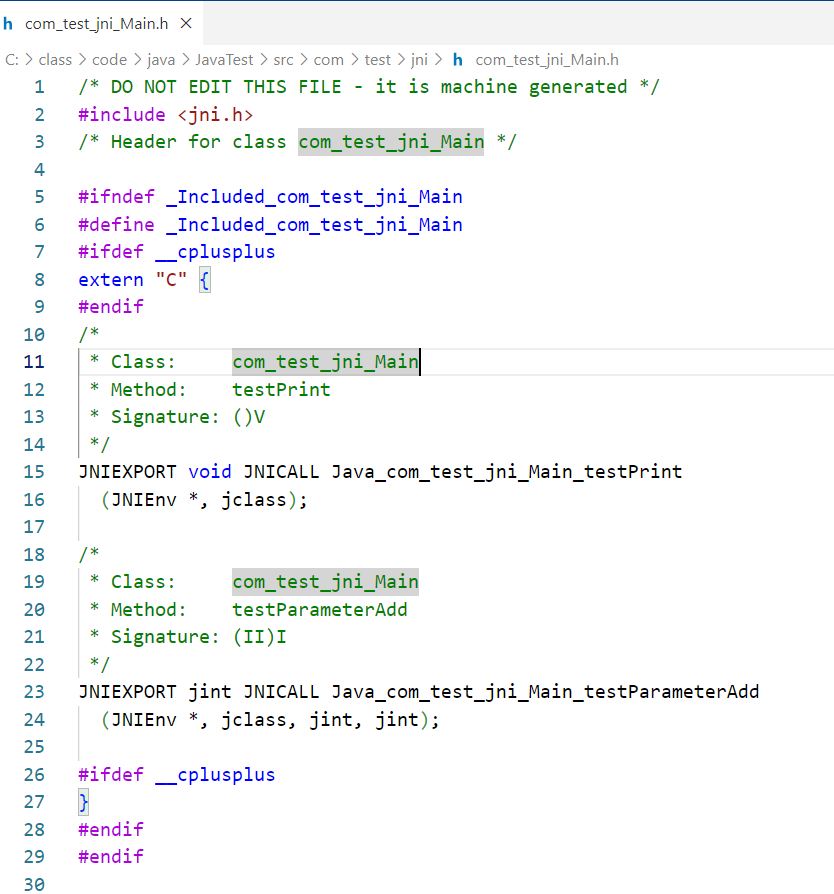Screen dimensions: 834x894
Task: Open the src breadcrumb dropdown
Action: click(283, 60)
